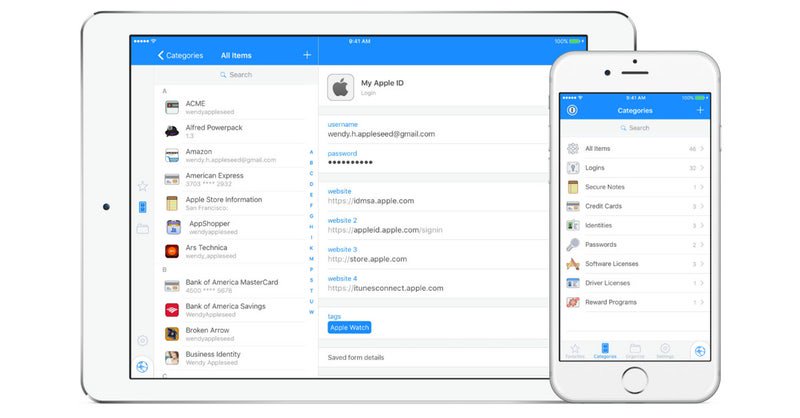The image size is (800, 418).
Task: Open Favorites star in iPad sidebar
Action: pos(143,186)
